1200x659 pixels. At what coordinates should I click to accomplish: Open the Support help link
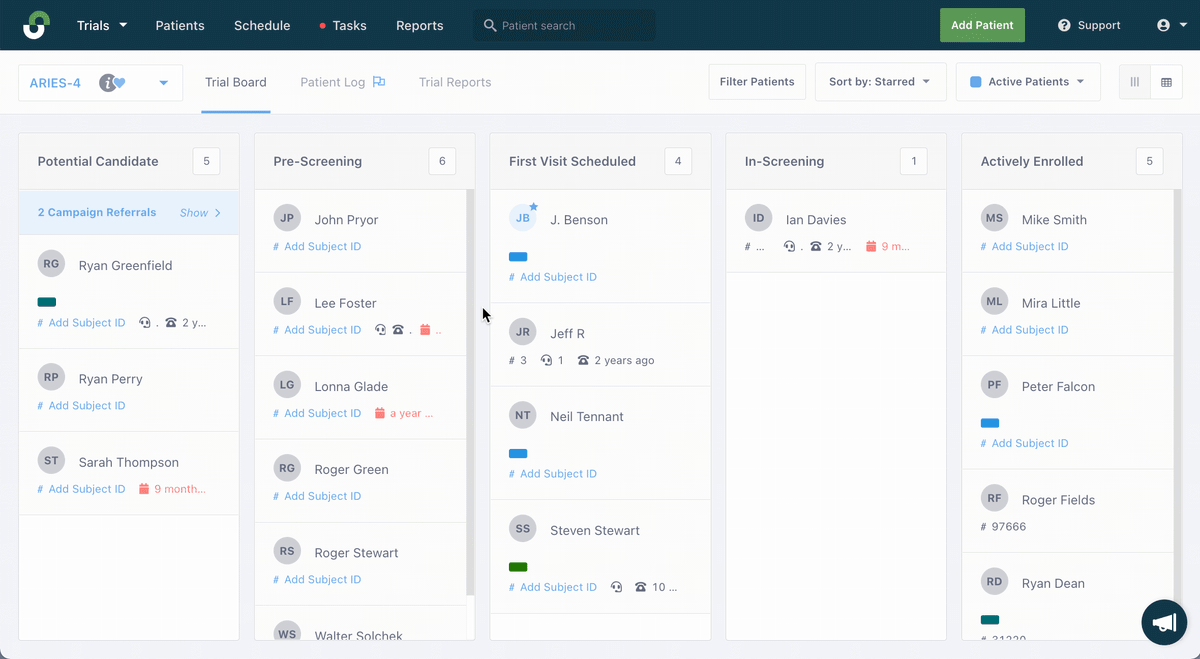tap(1089, 25)
